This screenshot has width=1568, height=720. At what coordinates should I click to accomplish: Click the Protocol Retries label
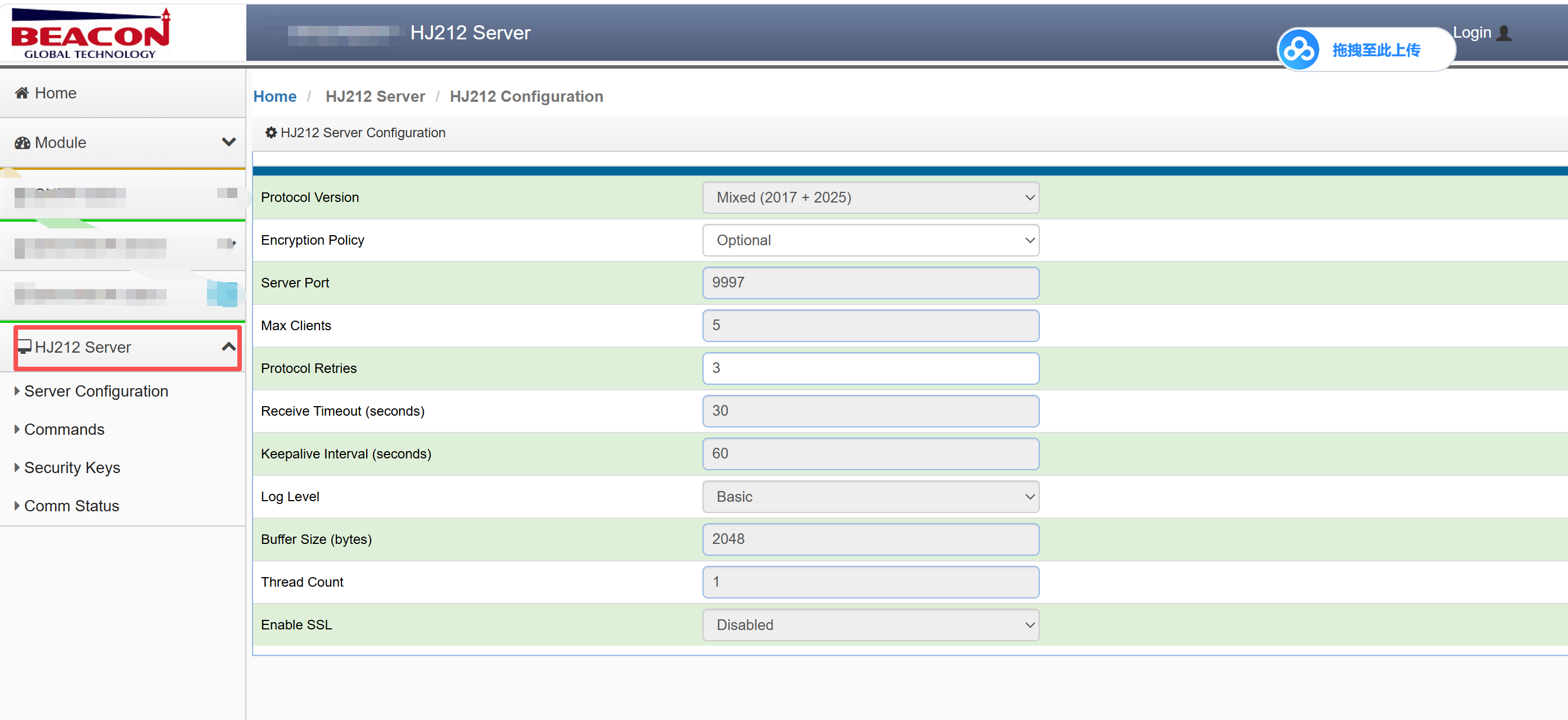point(309,368)
